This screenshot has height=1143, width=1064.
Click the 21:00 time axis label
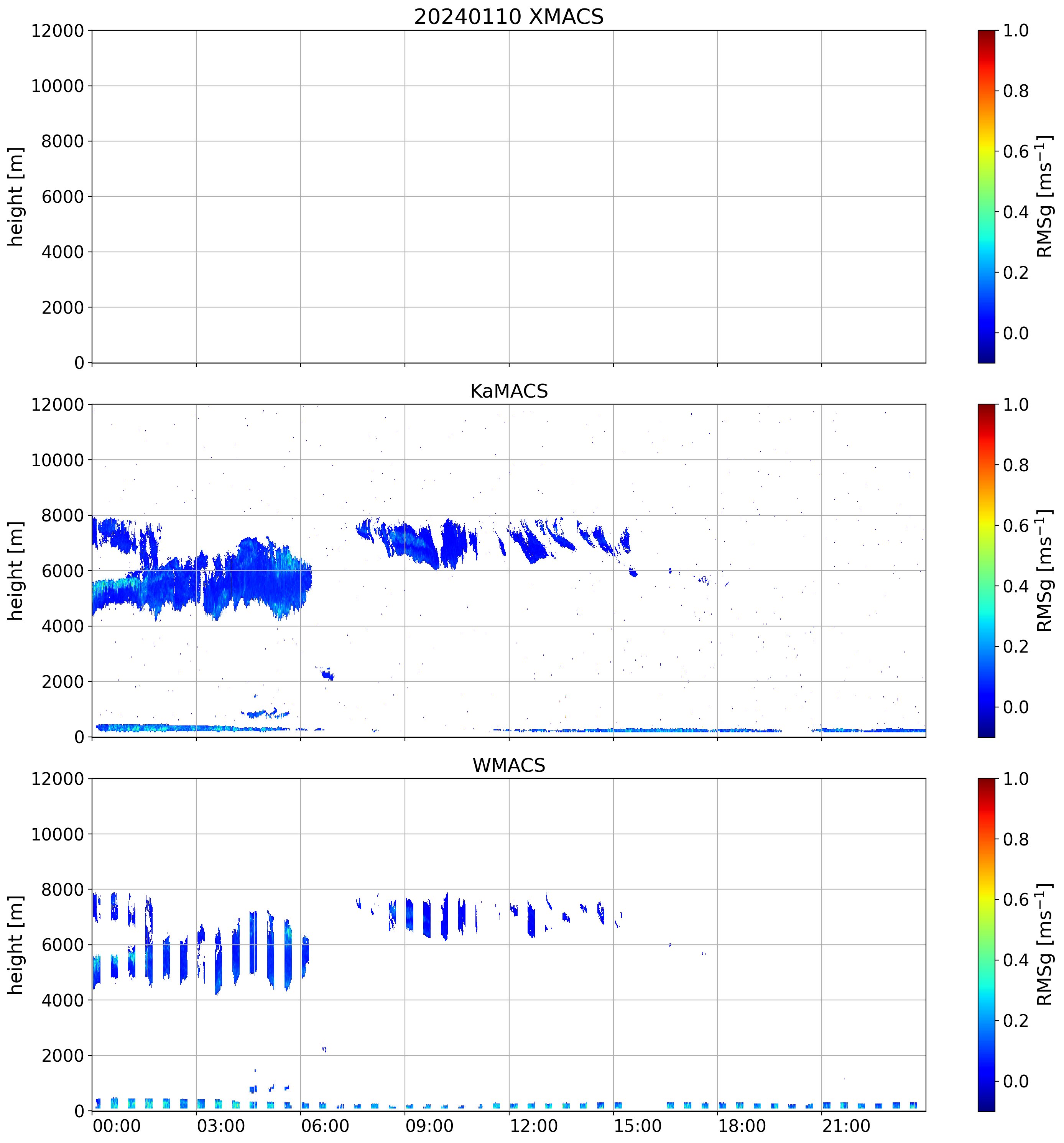pyautogui.click(x=846, y=1126)
